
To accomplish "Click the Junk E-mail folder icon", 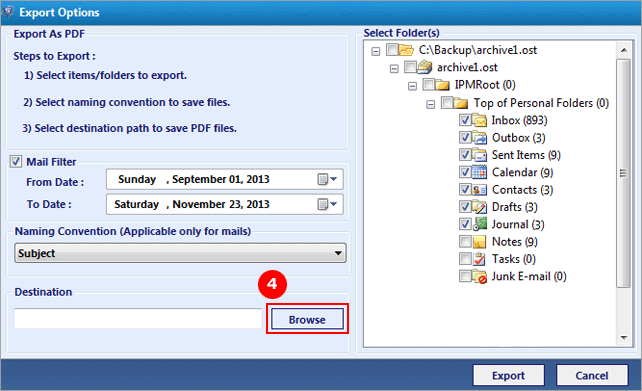I will pos(479,277).
